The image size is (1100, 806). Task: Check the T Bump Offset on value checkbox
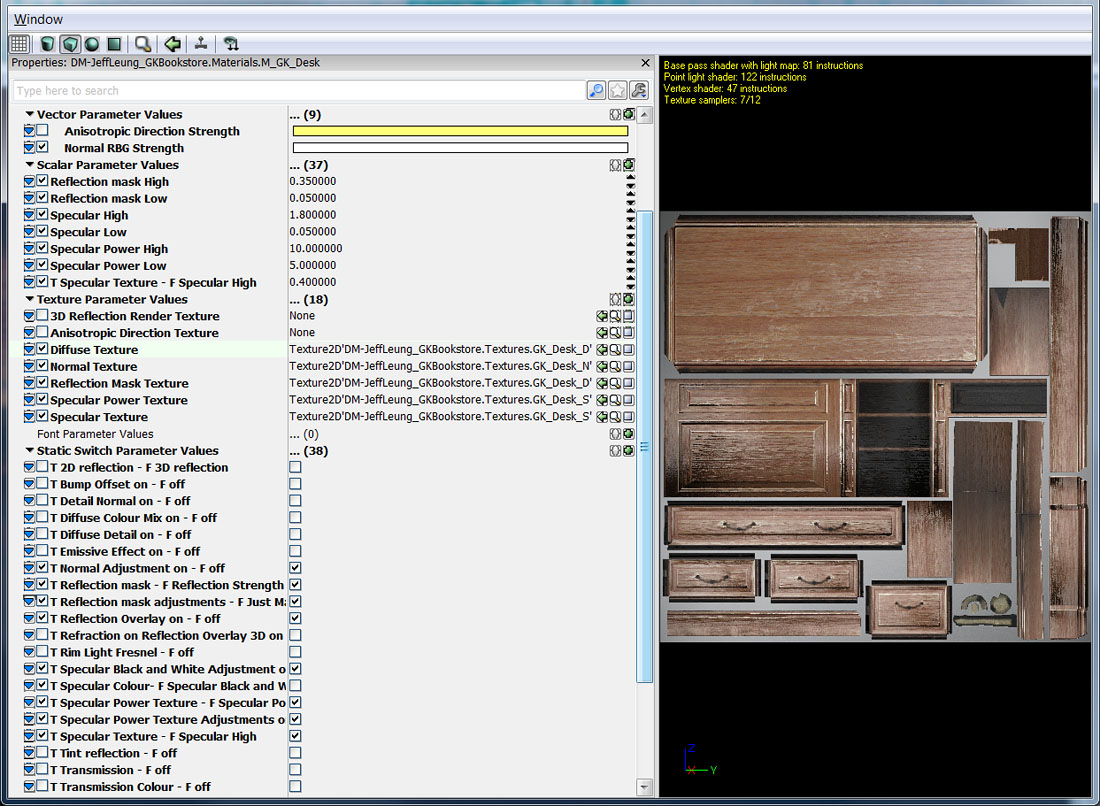[x=295, y=484]
